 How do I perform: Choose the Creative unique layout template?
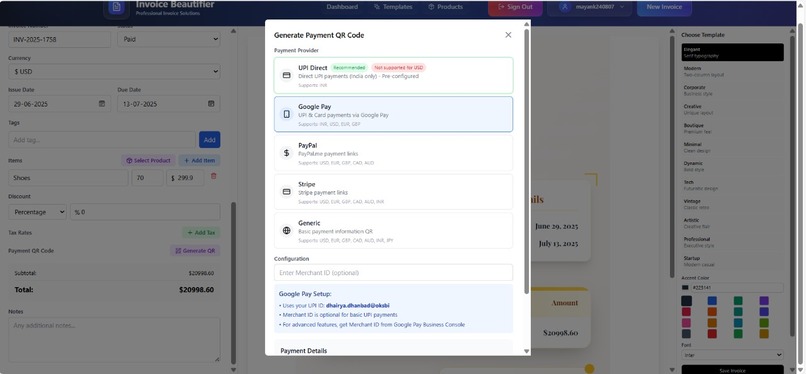pos(732,109)
